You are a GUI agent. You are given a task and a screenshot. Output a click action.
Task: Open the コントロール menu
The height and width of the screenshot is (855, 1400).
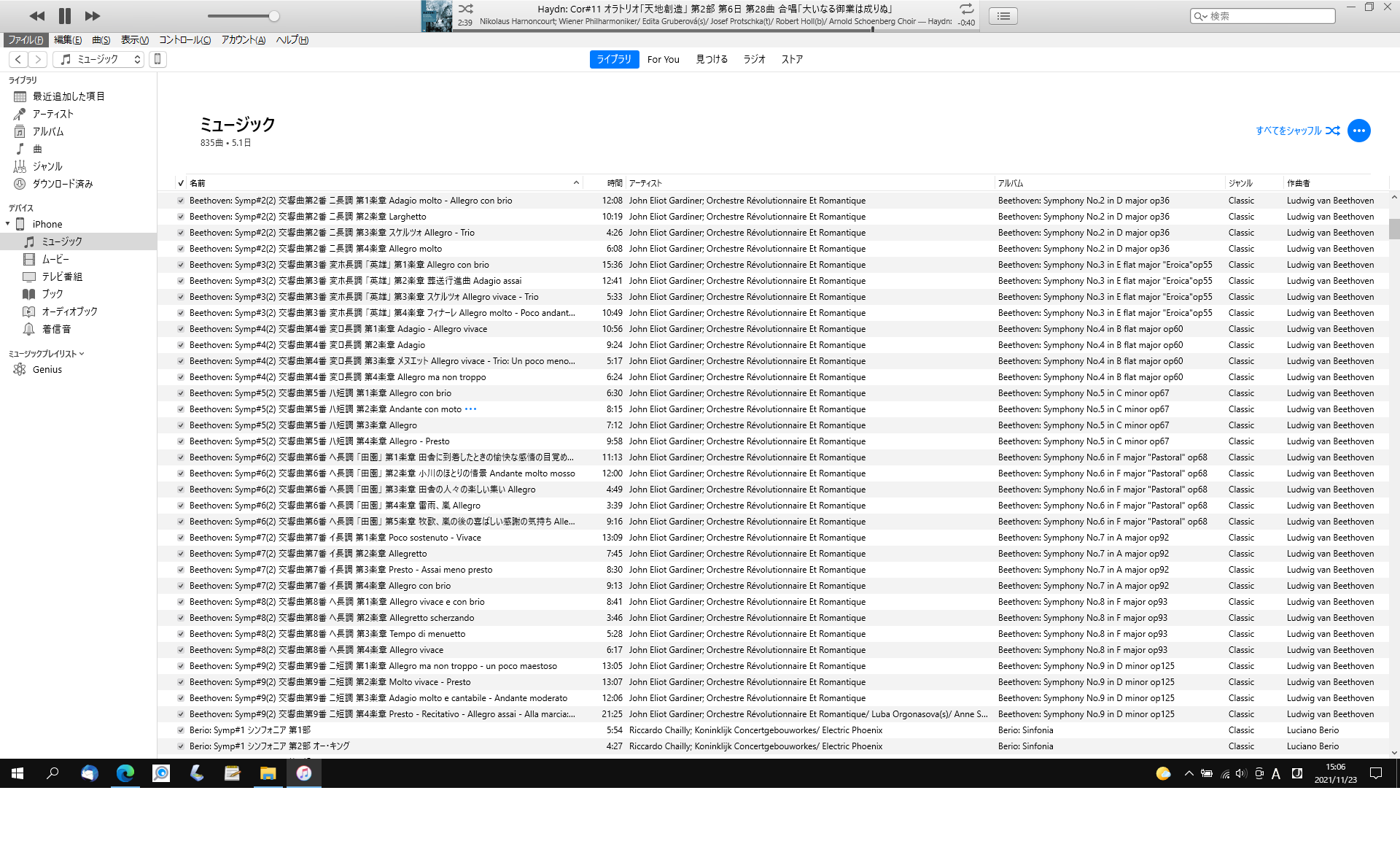(184, 40)
